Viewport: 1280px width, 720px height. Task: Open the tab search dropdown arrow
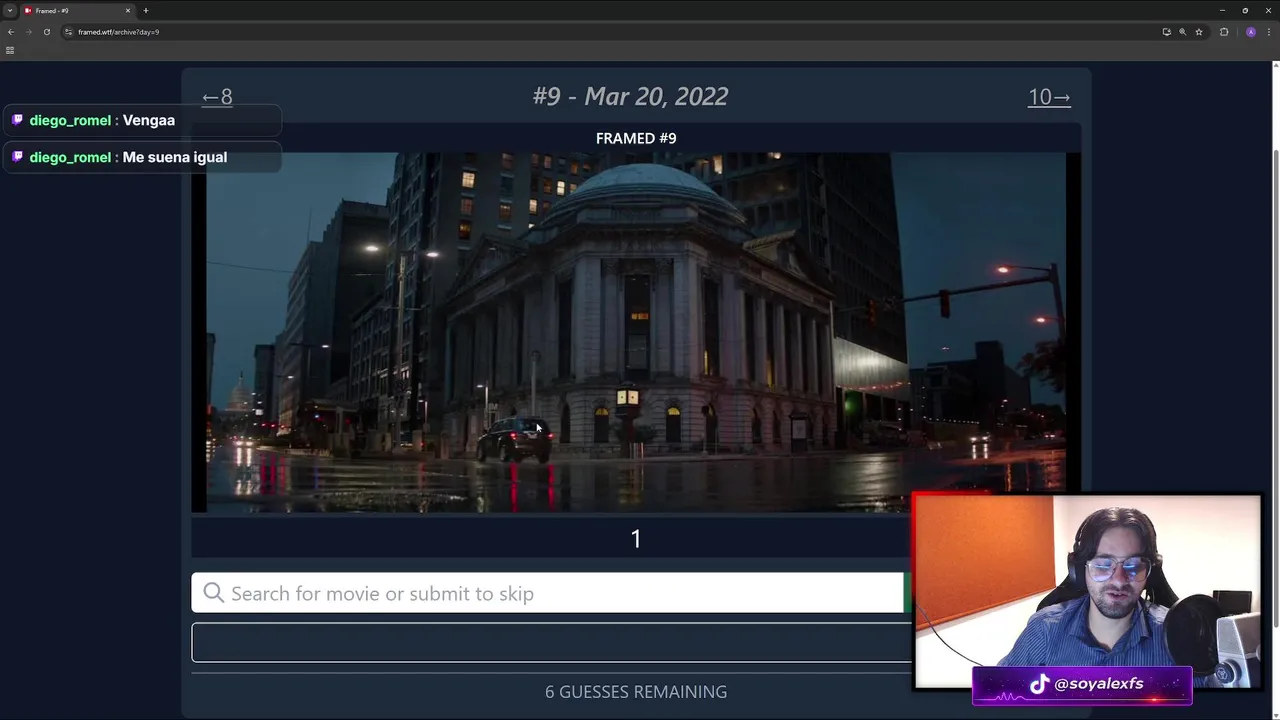click(10, 10)
